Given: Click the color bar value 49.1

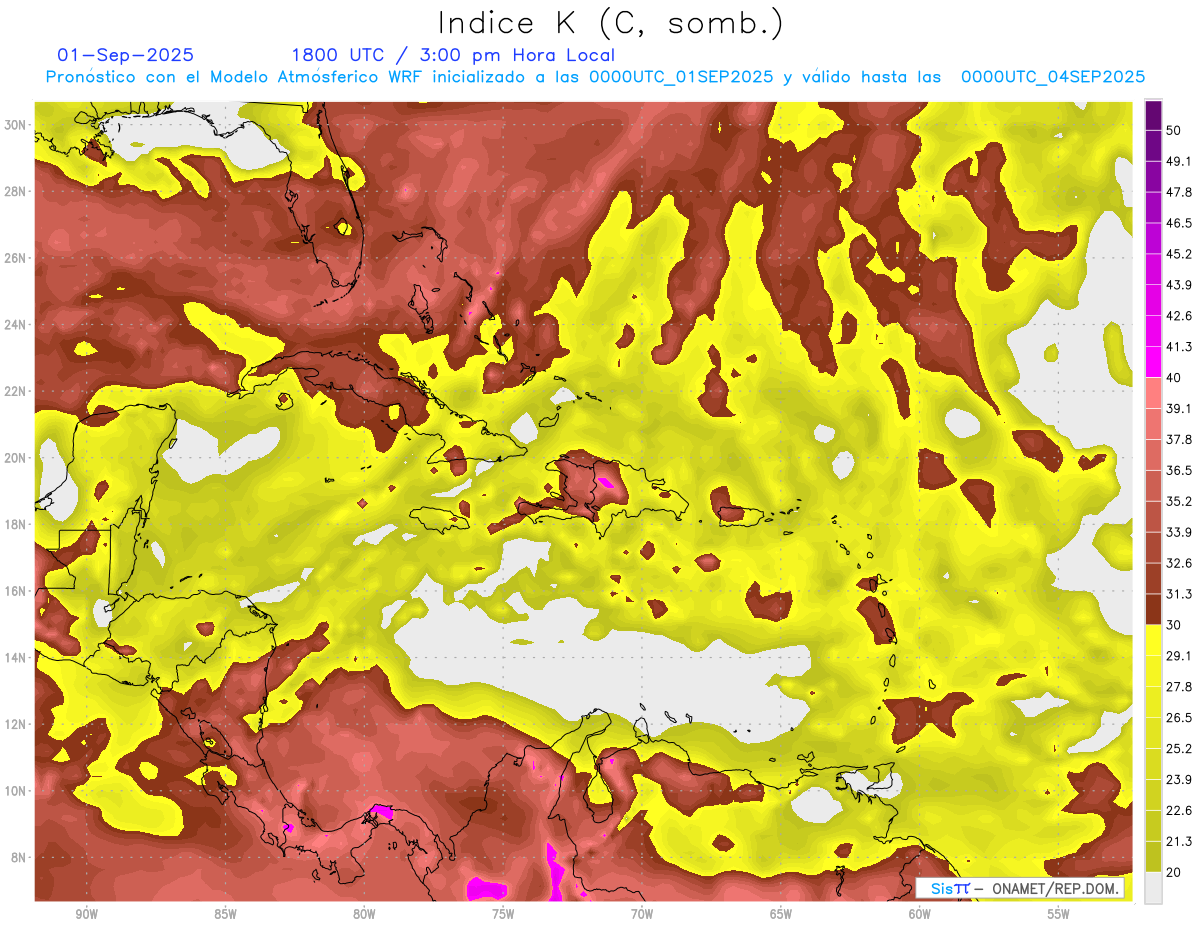Looking at the screenshot, I should coord(1178,161).
